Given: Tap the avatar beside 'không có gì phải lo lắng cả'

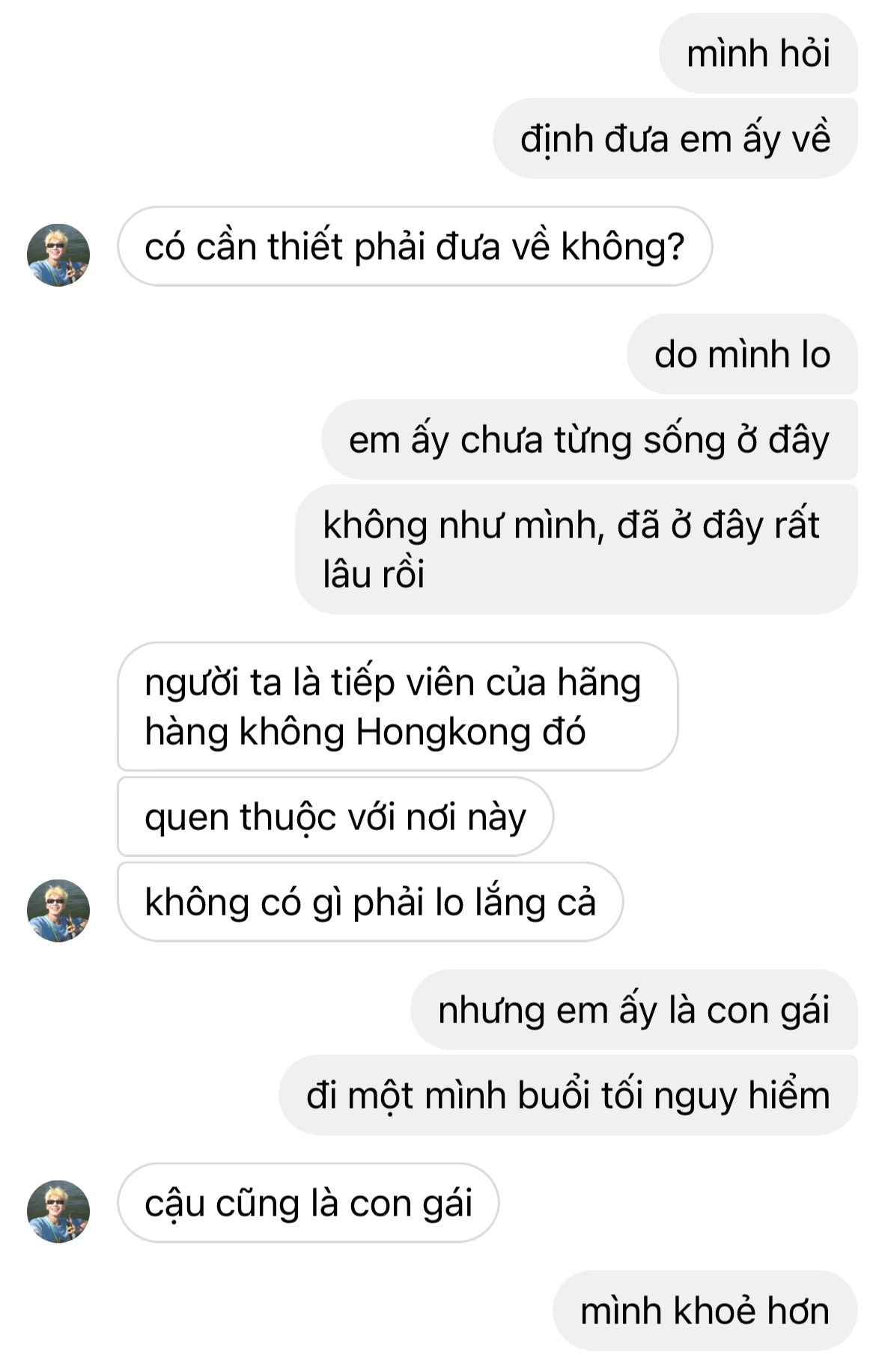Looking at the screenshot, I should click(58, 910).
